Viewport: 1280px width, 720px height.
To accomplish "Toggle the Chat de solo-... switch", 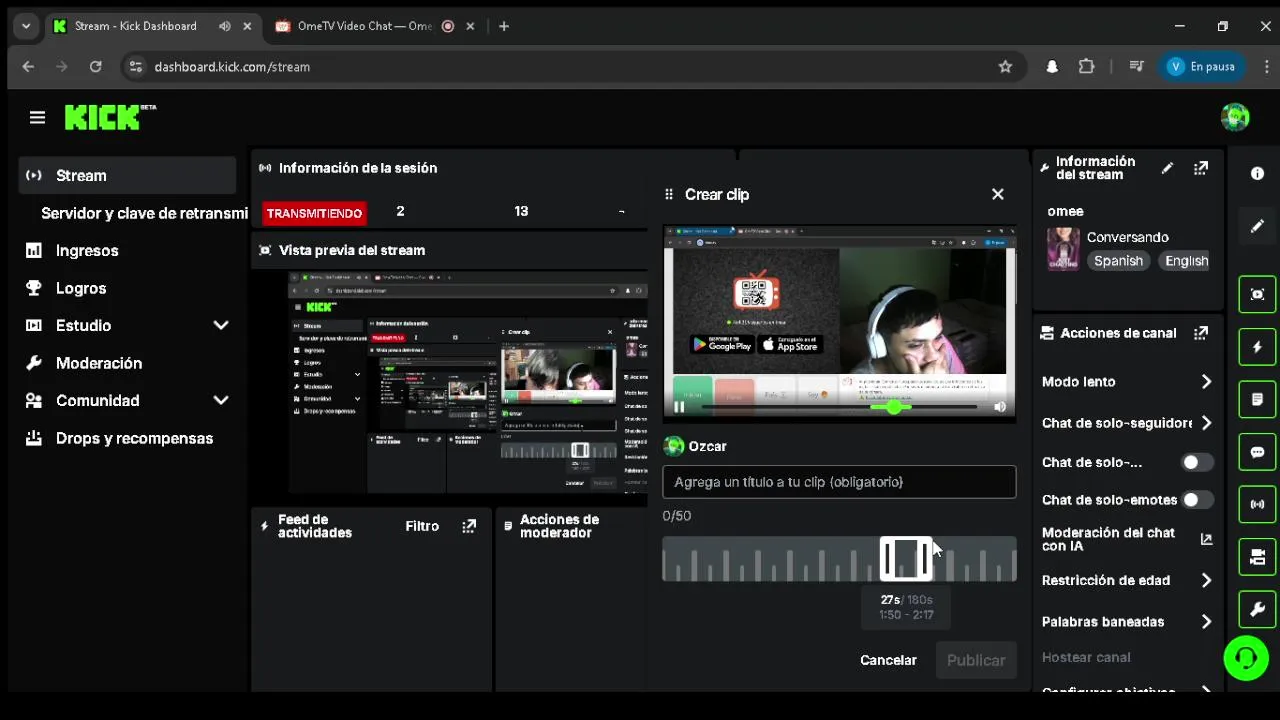I will coord(1197,462).
